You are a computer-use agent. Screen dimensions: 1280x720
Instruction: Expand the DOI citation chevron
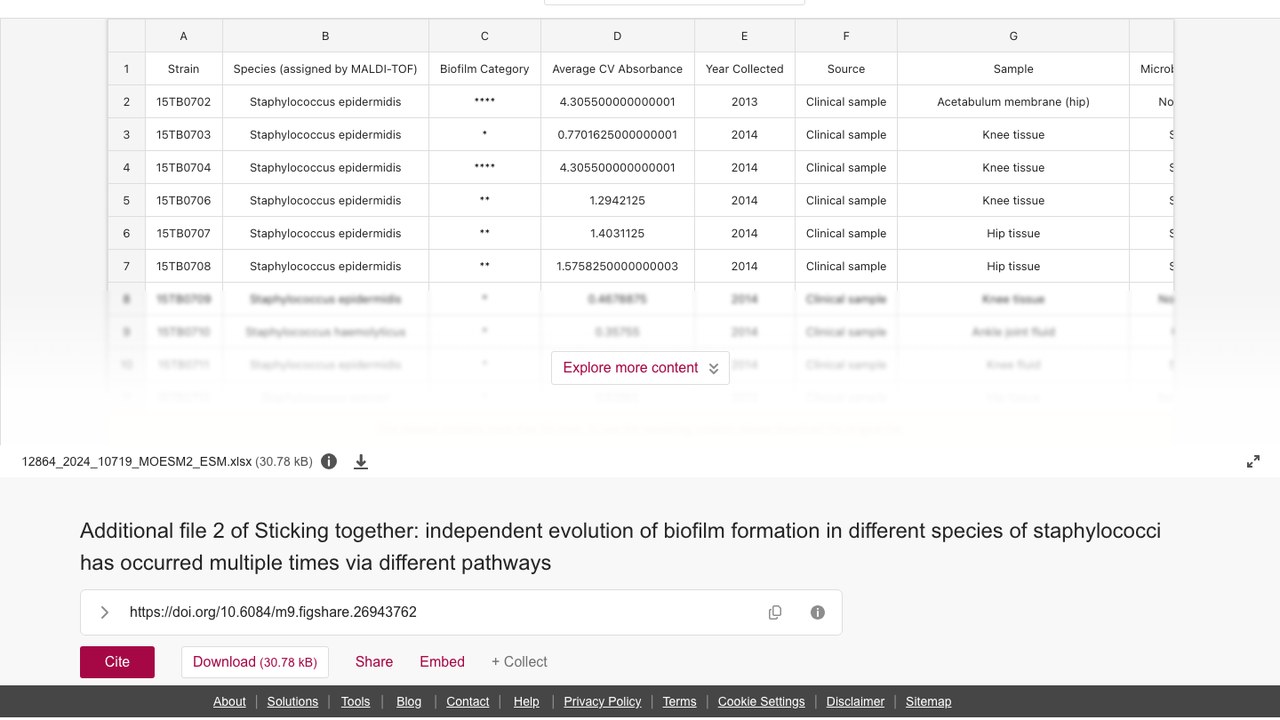(x=105, y=612)
